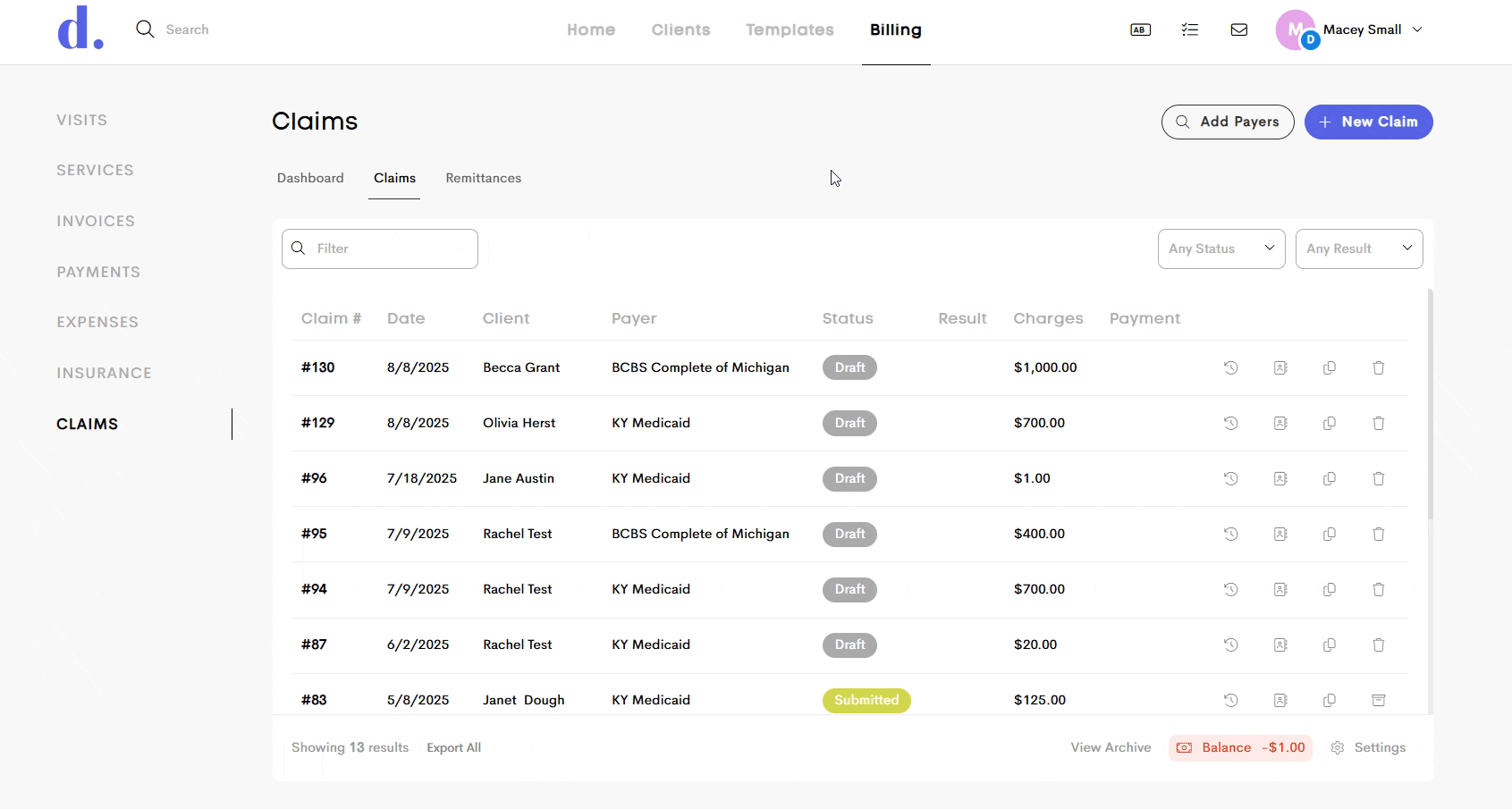
Task: Open View Archive link
Action: [x=1111, y=747]
